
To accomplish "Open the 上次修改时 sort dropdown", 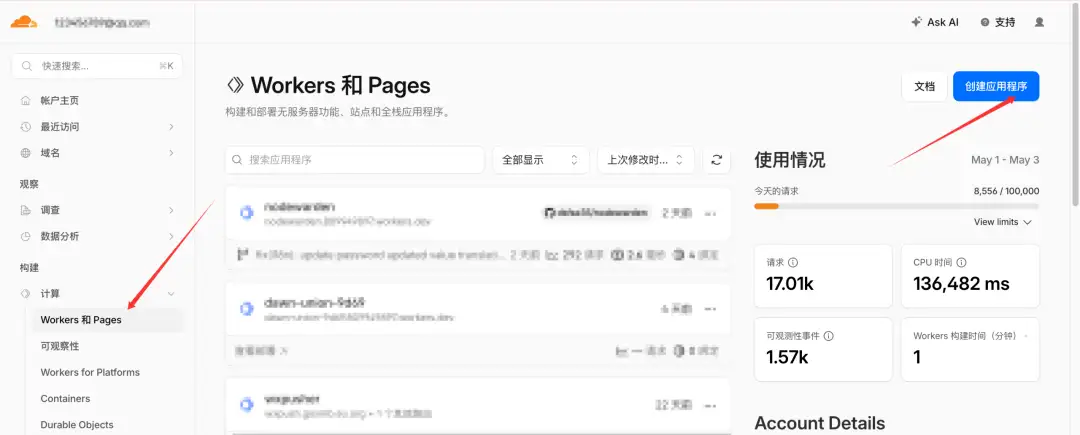I will (x=645, y=160).
